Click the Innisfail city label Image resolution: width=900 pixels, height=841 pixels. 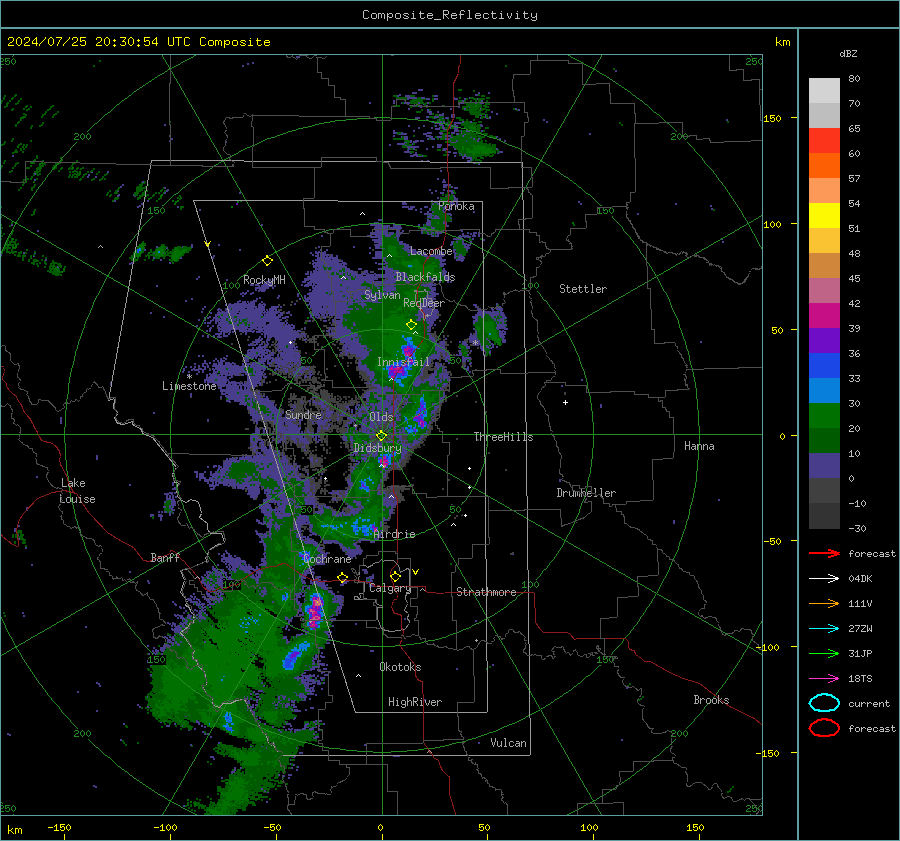pos(403,362)
